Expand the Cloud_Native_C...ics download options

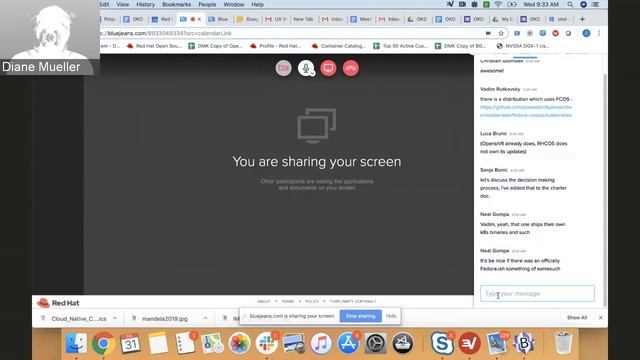[115, 318]
